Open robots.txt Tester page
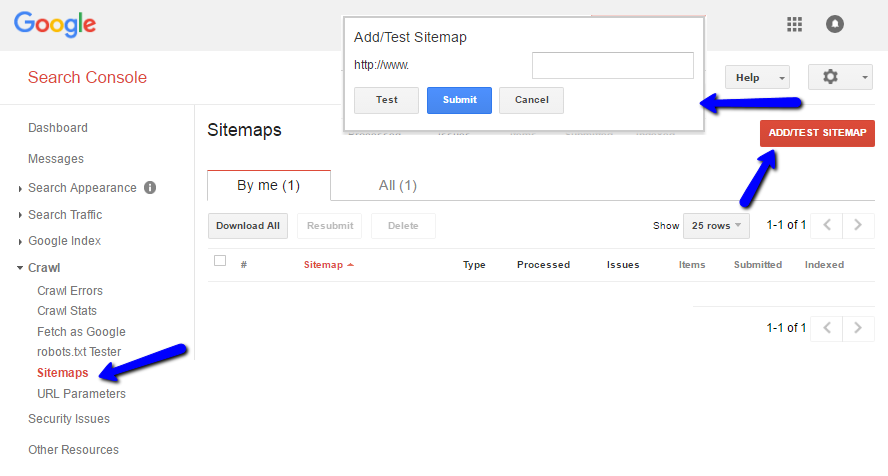Screen dimensions: 888x476 (x=79, y=352)
